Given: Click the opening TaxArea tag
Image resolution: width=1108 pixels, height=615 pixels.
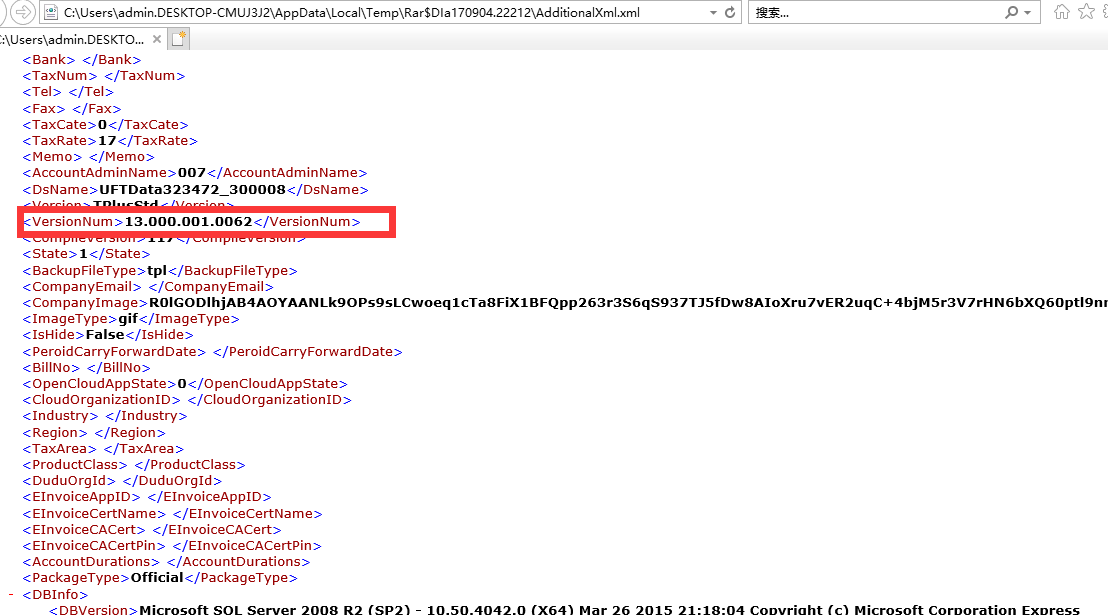Looking at the screenshot, I should (60, 449).
